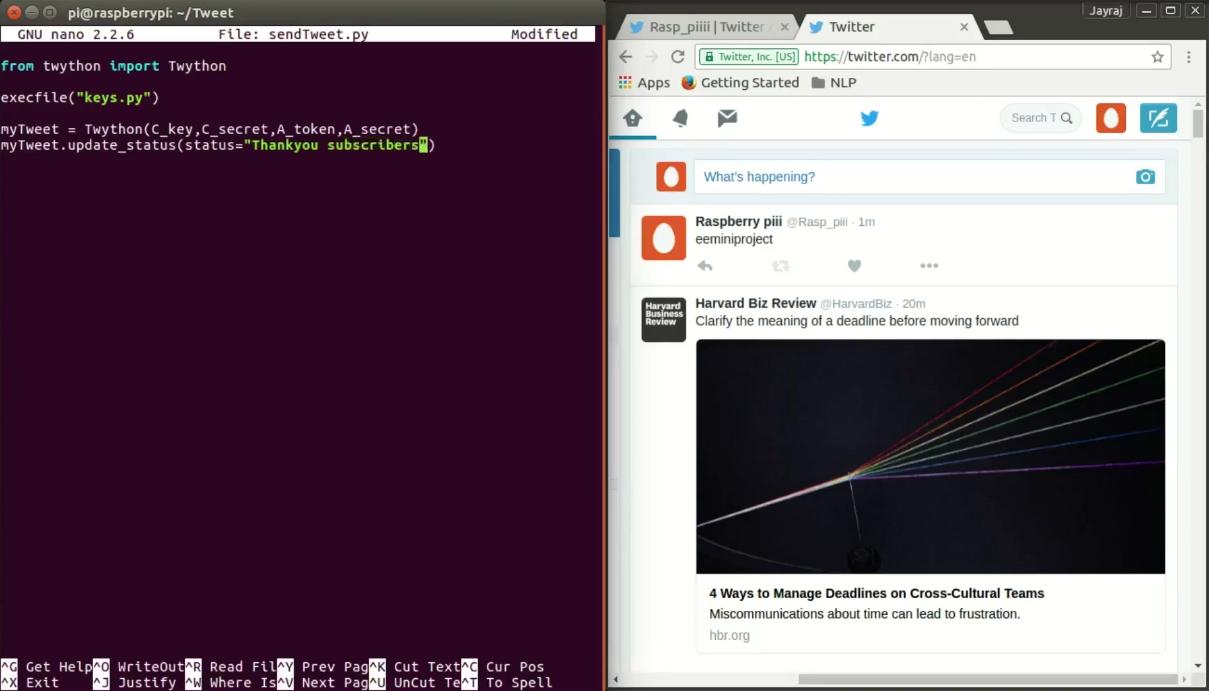This screenshot has height=691, width=1209.
Task: Open the 1m timestamp of eeminiproject tweet
Action: (866, 222)
